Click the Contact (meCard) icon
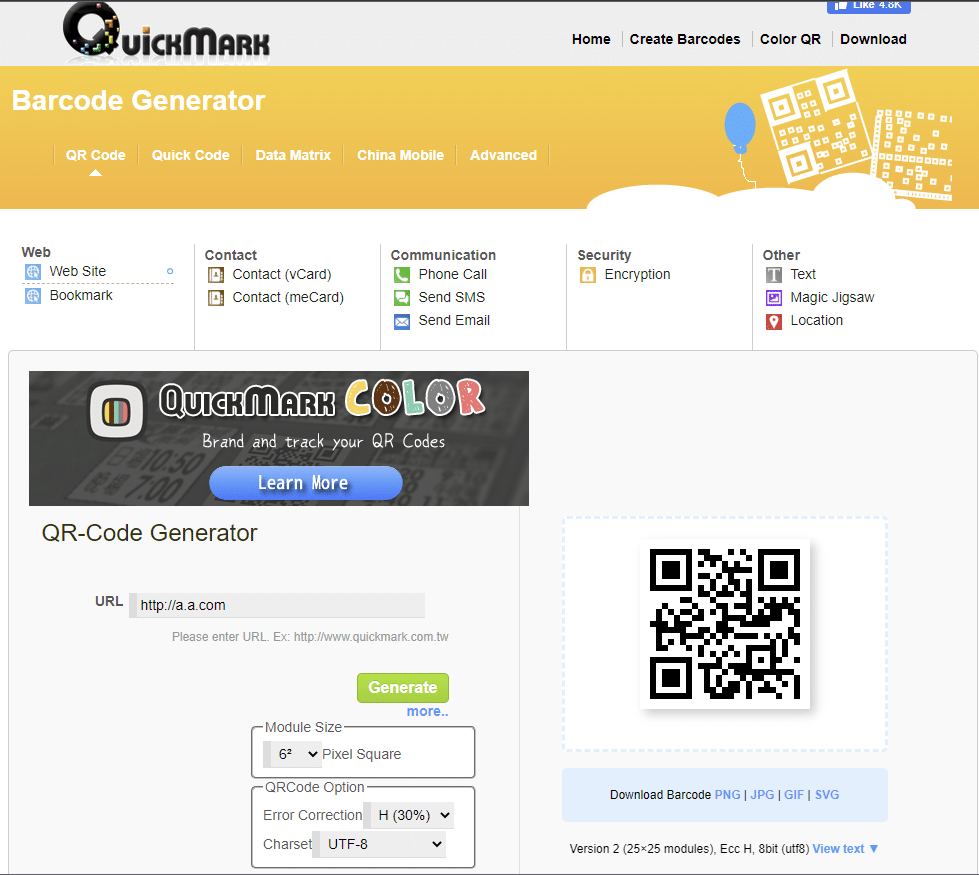979x875 pixels. click(x=216, y=298)
